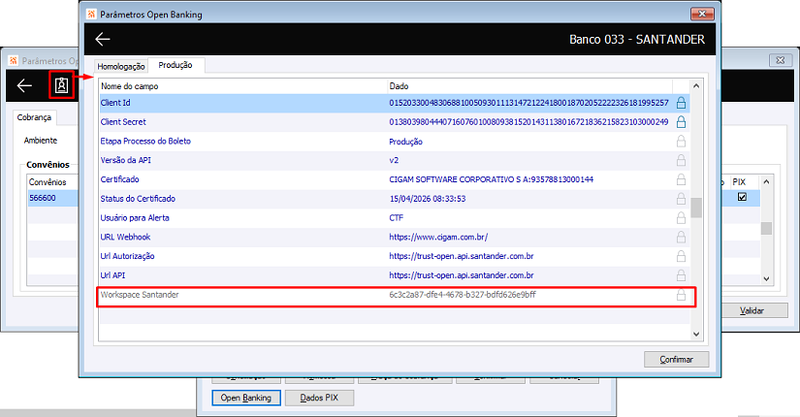Click the lock icon on Url Autorização row
Viewport: 800px width, 417px height.
(681, 256)
